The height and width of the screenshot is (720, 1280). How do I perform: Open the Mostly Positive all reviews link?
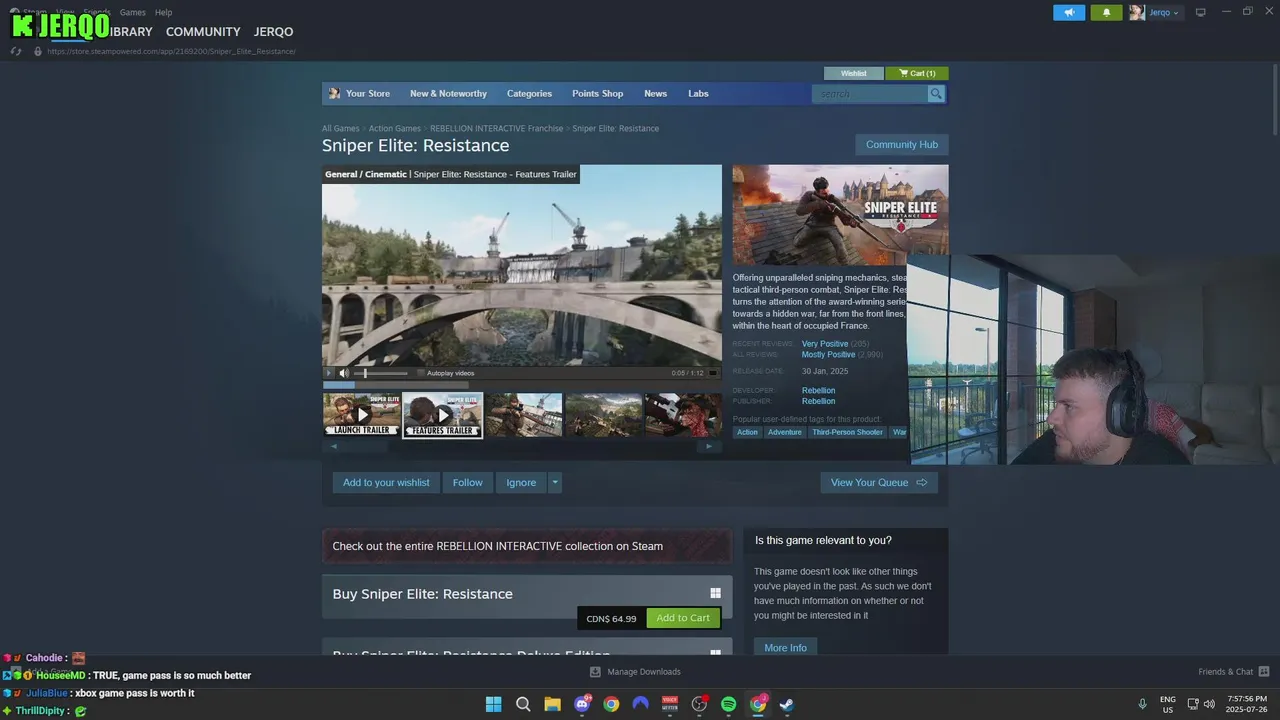[828, 355]
